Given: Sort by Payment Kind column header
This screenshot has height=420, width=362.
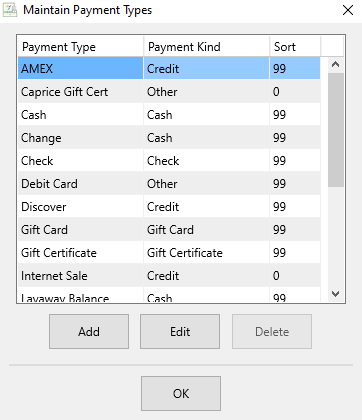Looking at the screenshot, I should click(x=206, y=47).
